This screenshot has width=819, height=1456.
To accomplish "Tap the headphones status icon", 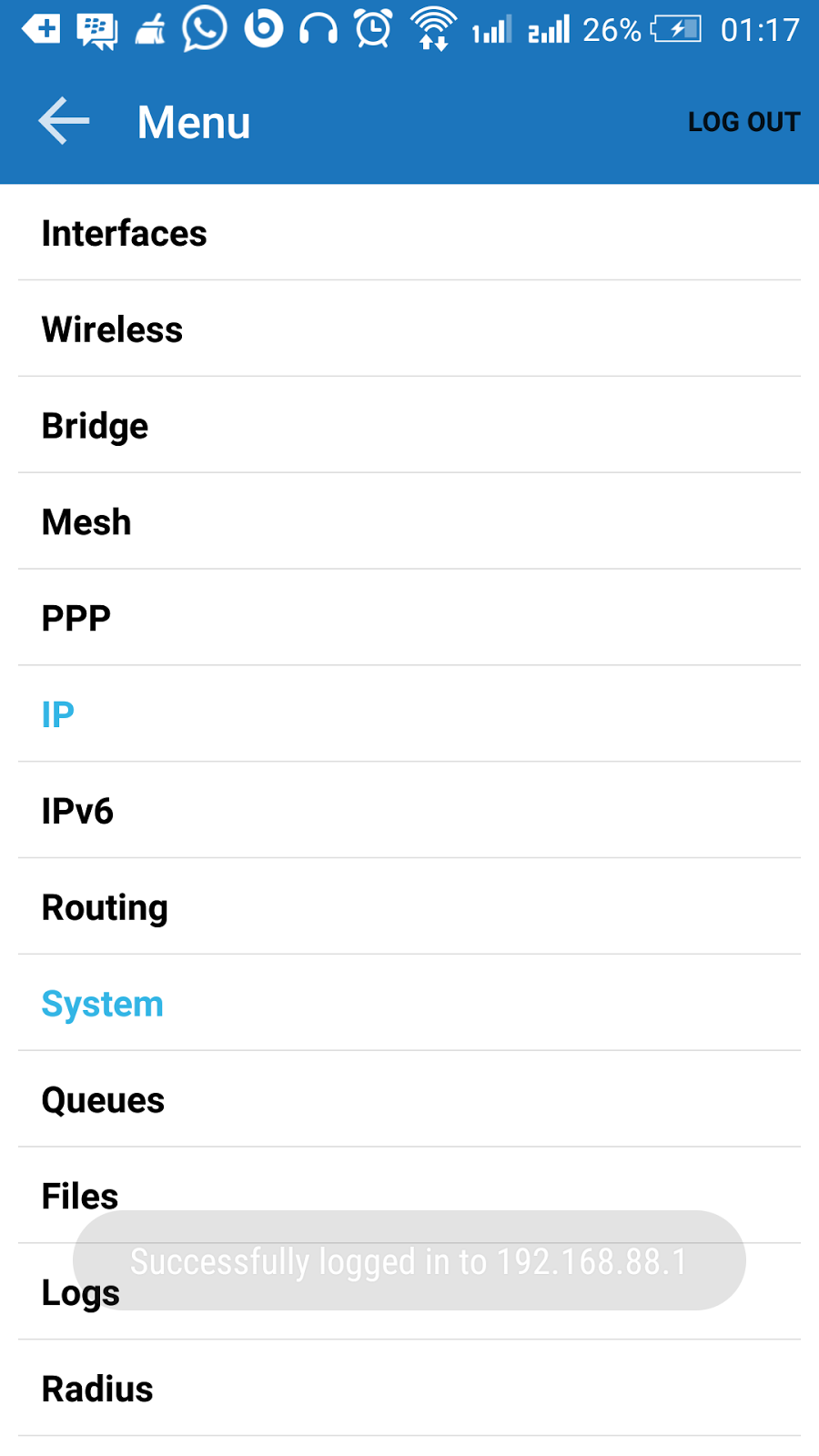I will coord(318,29).
